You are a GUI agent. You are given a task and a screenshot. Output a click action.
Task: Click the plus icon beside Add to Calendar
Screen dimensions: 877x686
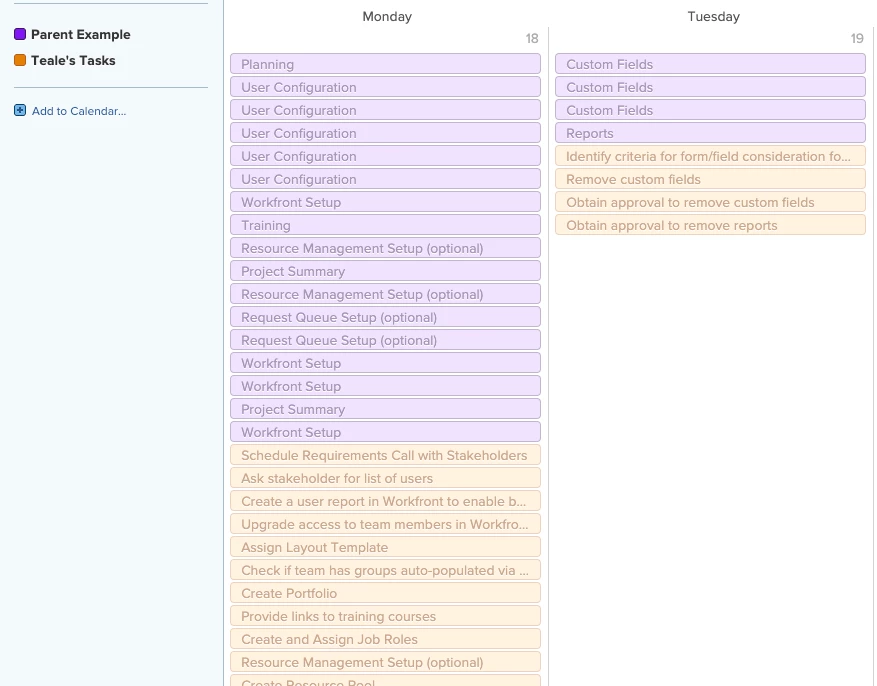click(x=20, y=110)
